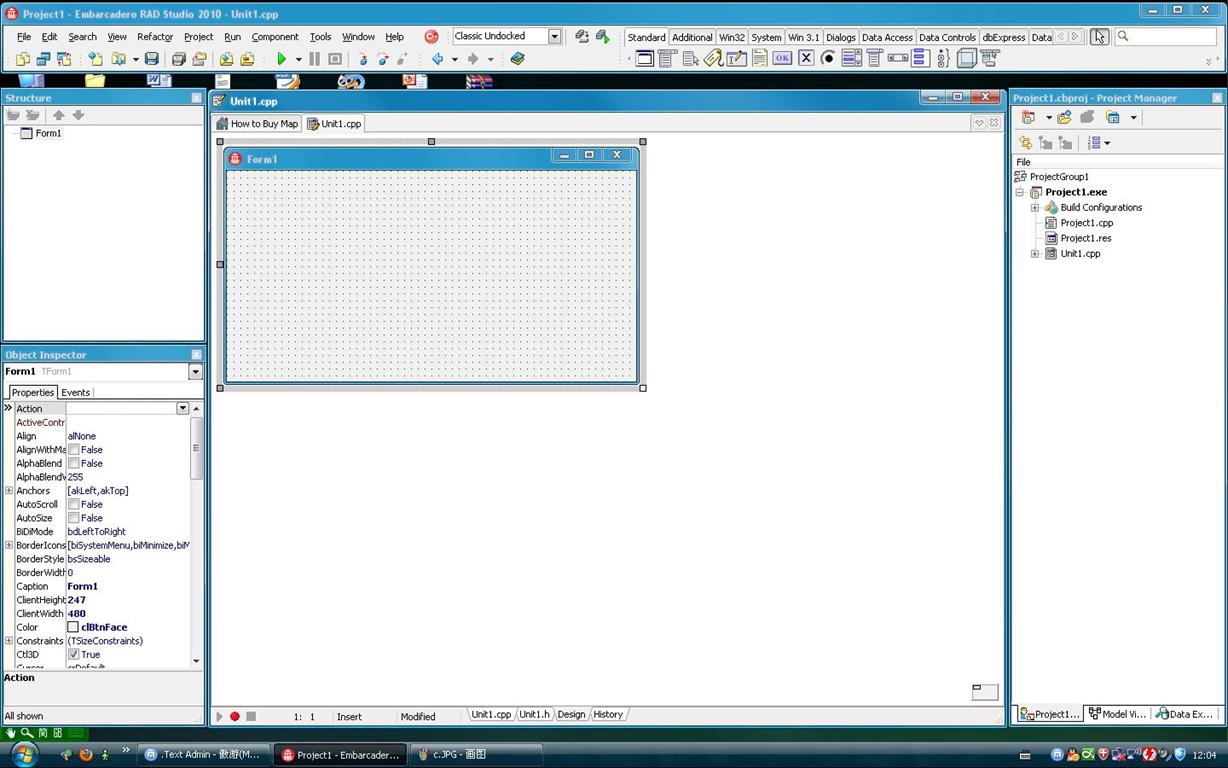
Task: Click the green Run button in toolbar
Action: click(x=281, y=59)
